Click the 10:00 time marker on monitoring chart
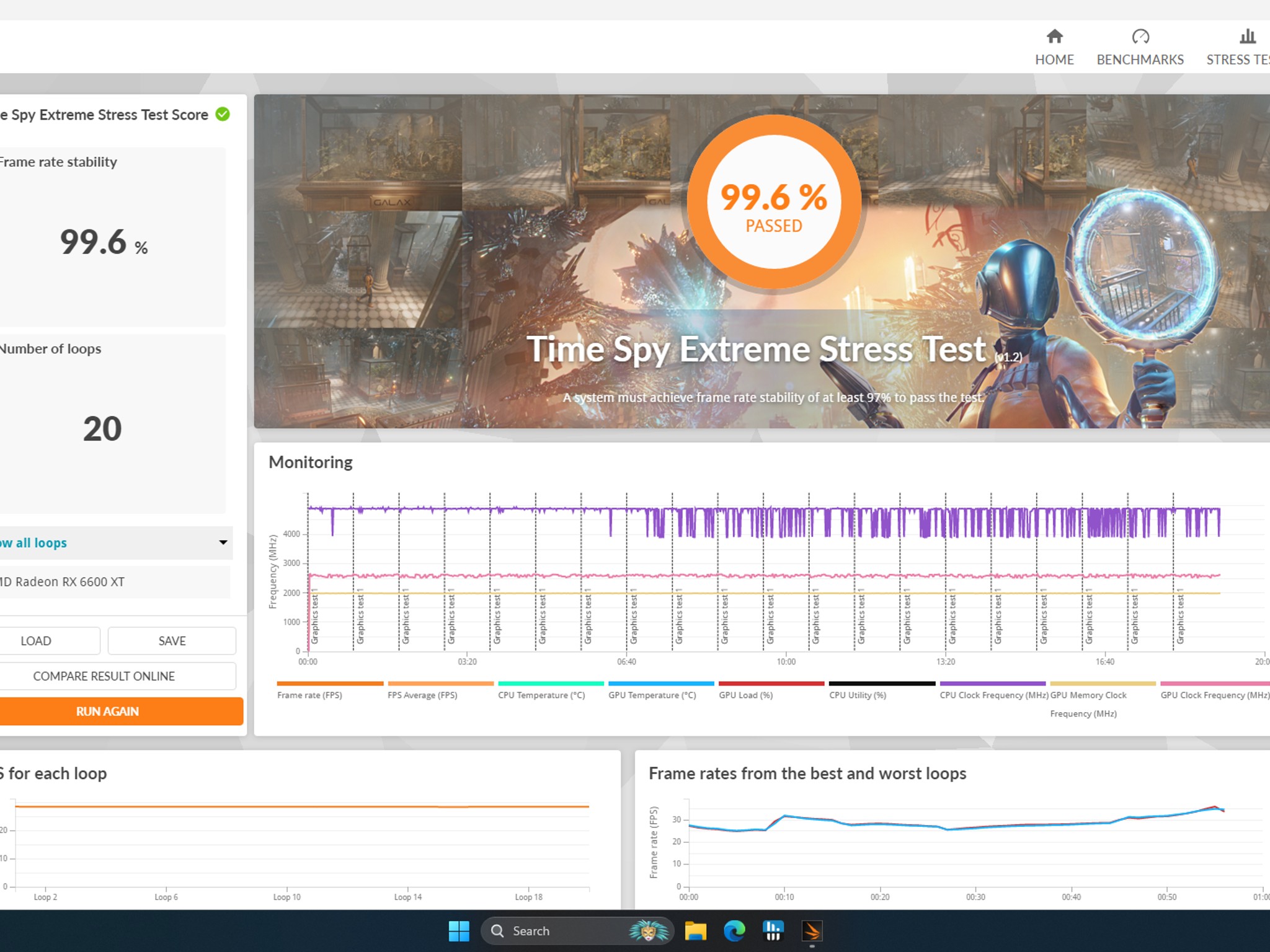 point(786,662)
